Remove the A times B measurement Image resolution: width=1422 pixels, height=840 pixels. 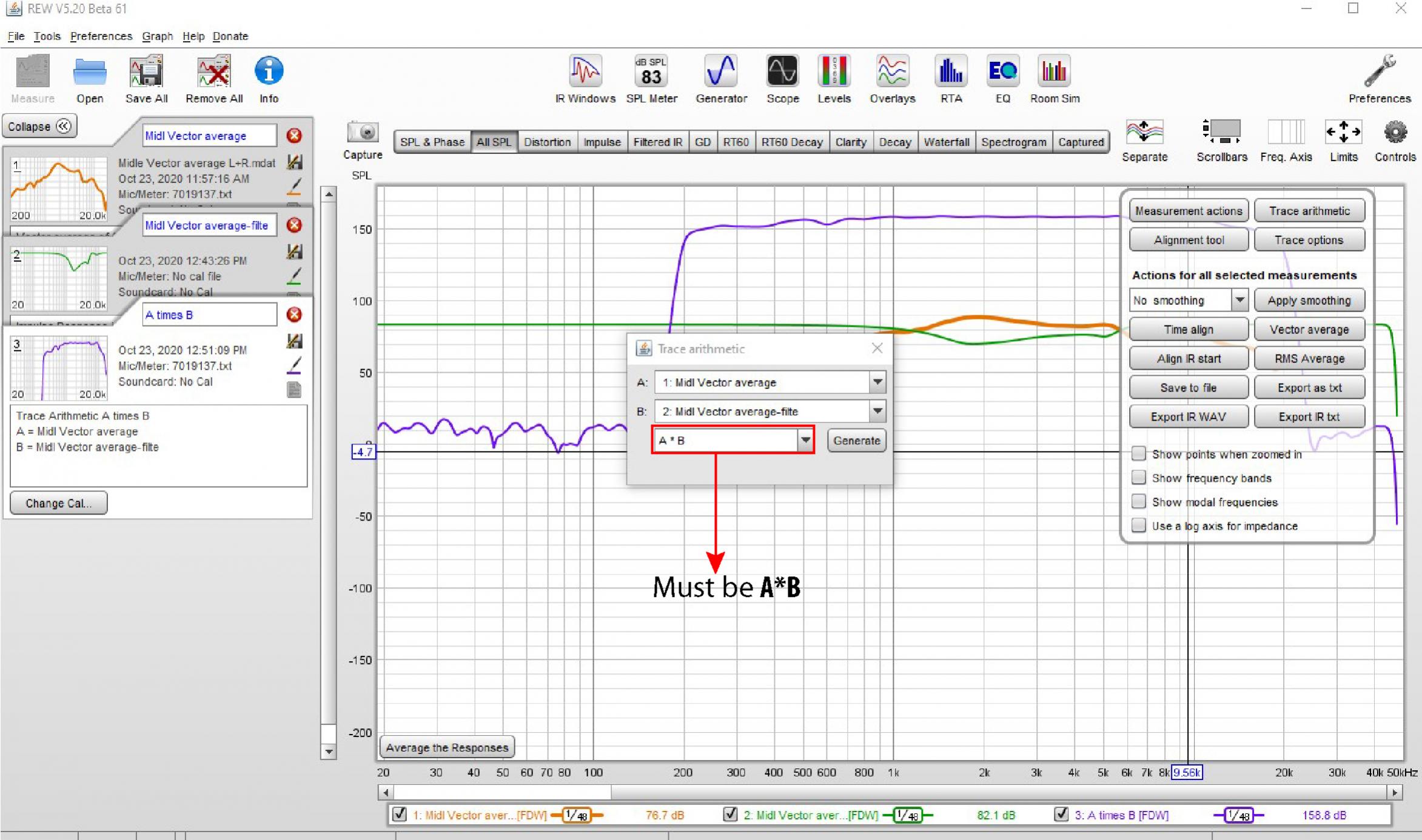[x=294, y=315]
